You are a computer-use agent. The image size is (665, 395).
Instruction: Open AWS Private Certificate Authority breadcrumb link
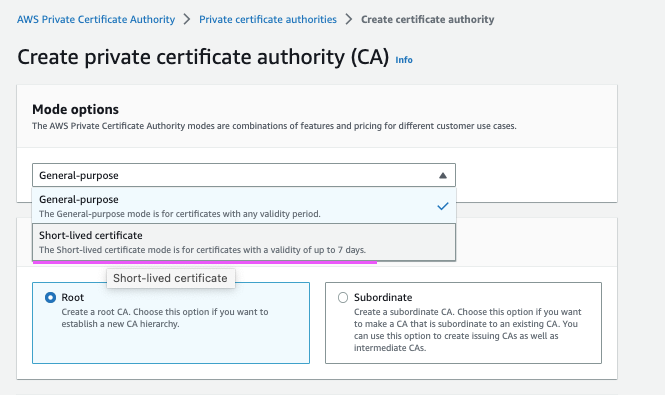[x=96, y=20]
